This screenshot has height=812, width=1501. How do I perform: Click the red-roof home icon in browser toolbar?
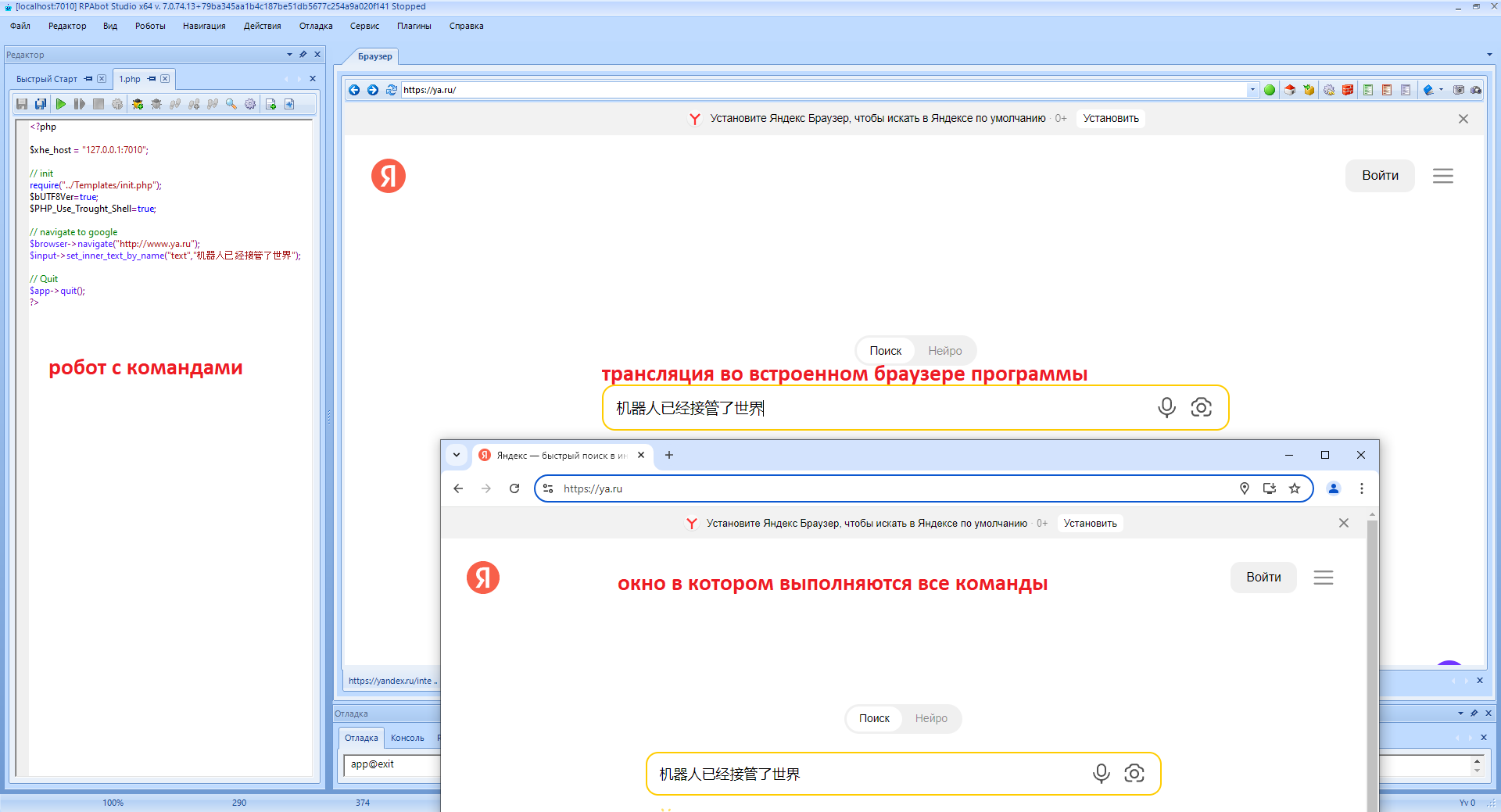1290,90
